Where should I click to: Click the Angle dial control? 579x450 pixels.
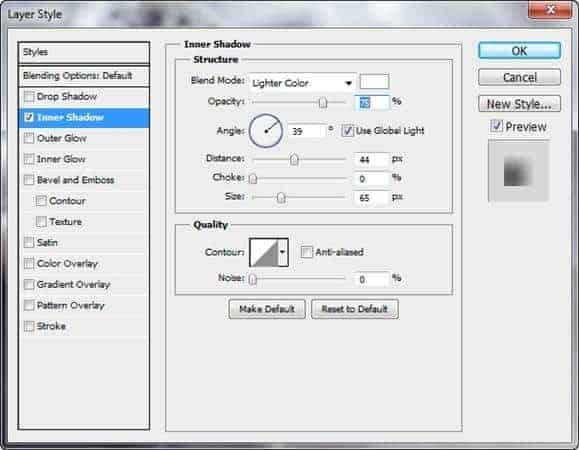(266, 131)
